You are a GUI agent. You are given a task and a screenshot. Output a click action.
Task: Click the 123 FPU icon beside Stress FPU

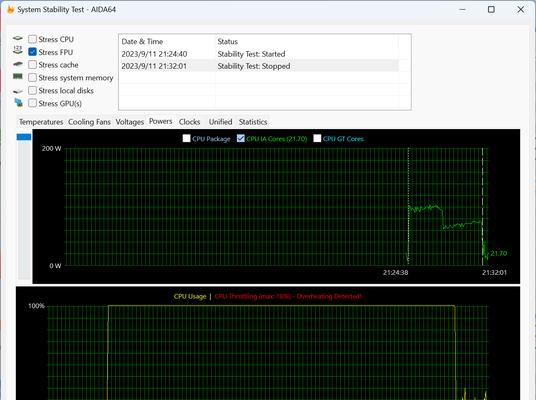(x=18, y=50)
